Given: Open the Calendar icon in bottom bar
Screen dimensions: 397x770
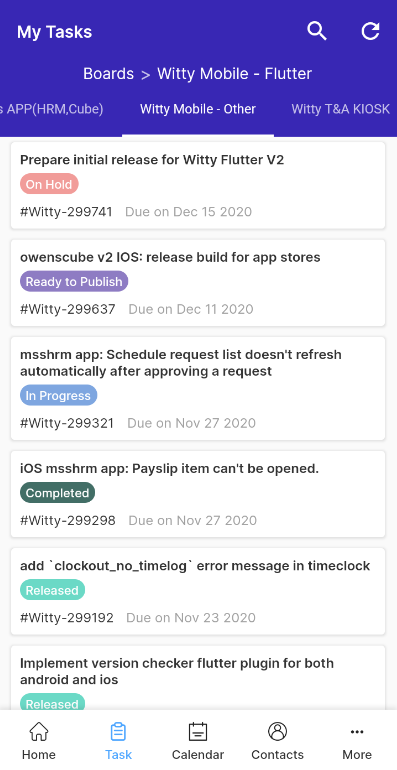Looking at the screenshot, I should click(x=198, y=732).
